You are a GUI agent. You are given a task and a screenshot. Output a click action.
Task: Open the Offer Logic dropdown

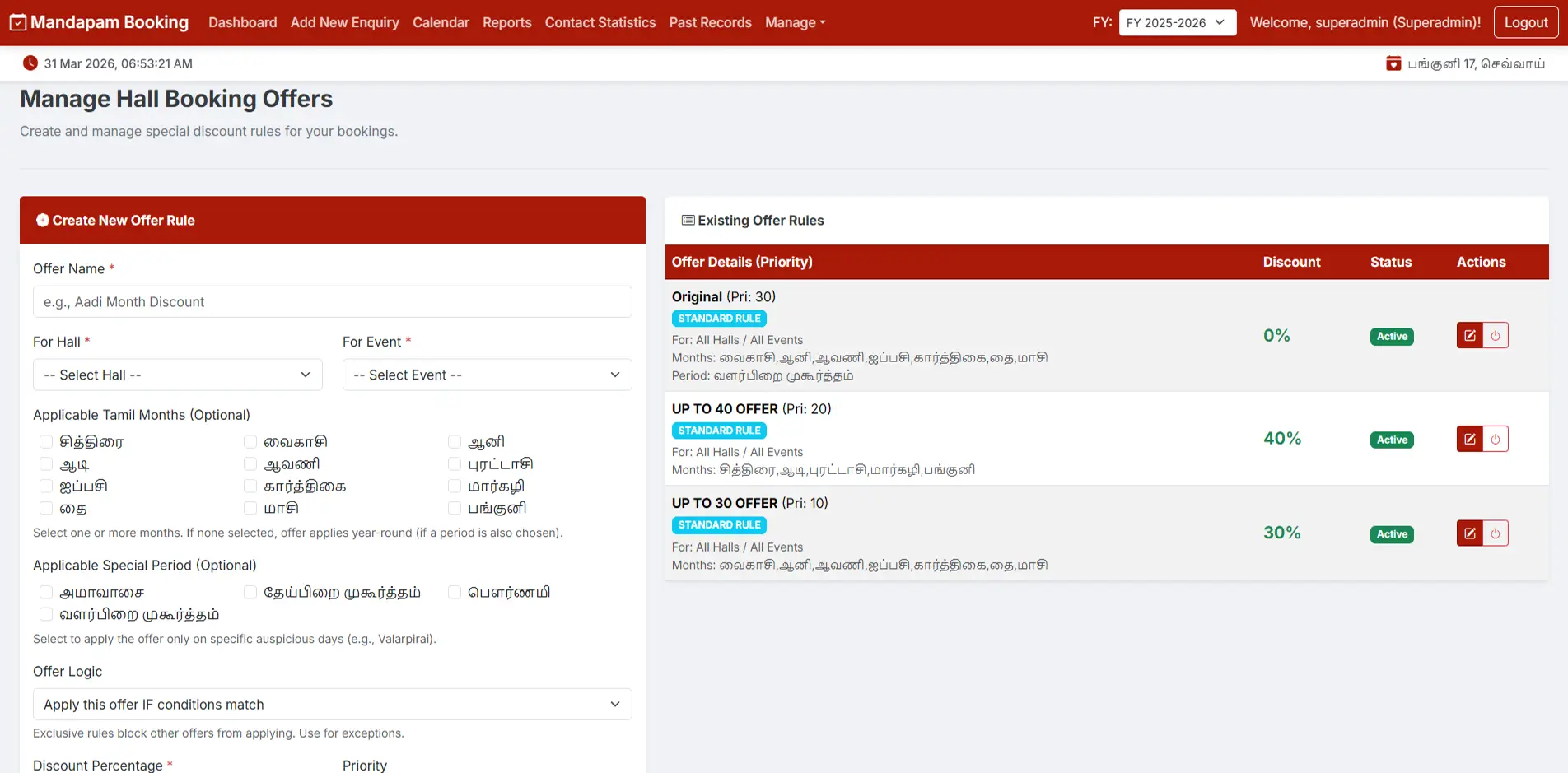click(332, 705)
